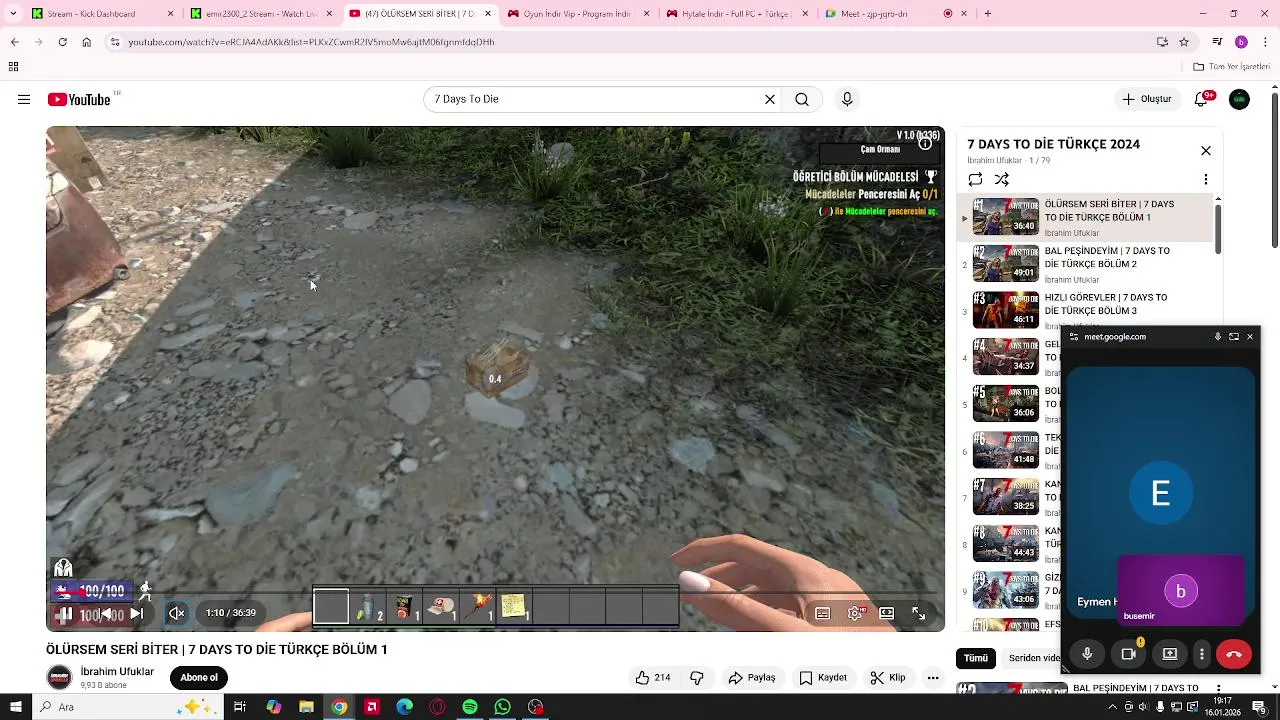This screenshot has height=720, width=1280.
Task: Select ÖLÜRSEM SERİ BİTER BÖLÜM 1 playlist item
Action: click(1085, 217)
